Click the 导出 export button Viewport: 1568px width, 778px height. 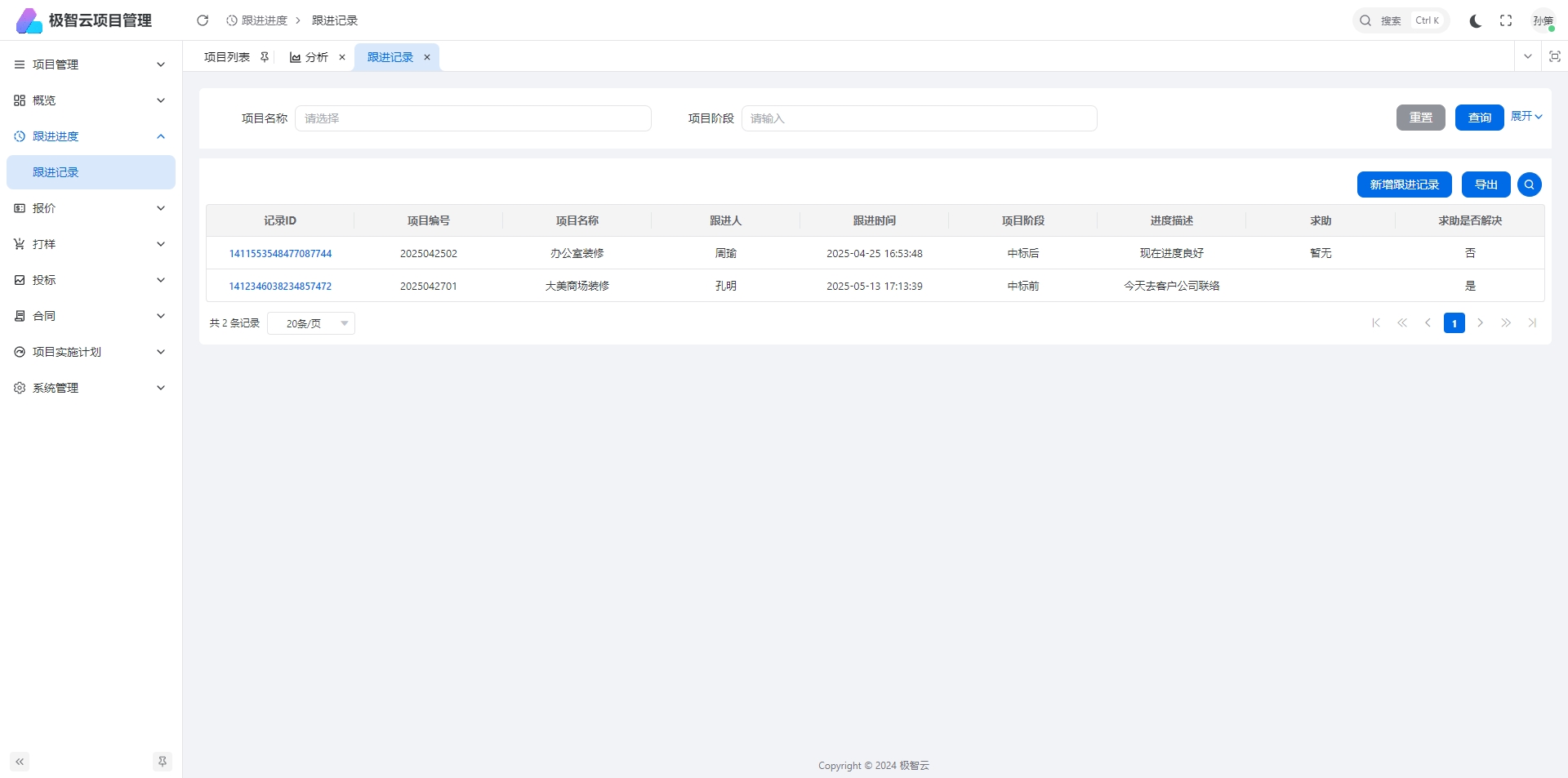(x=1486, y=184)
